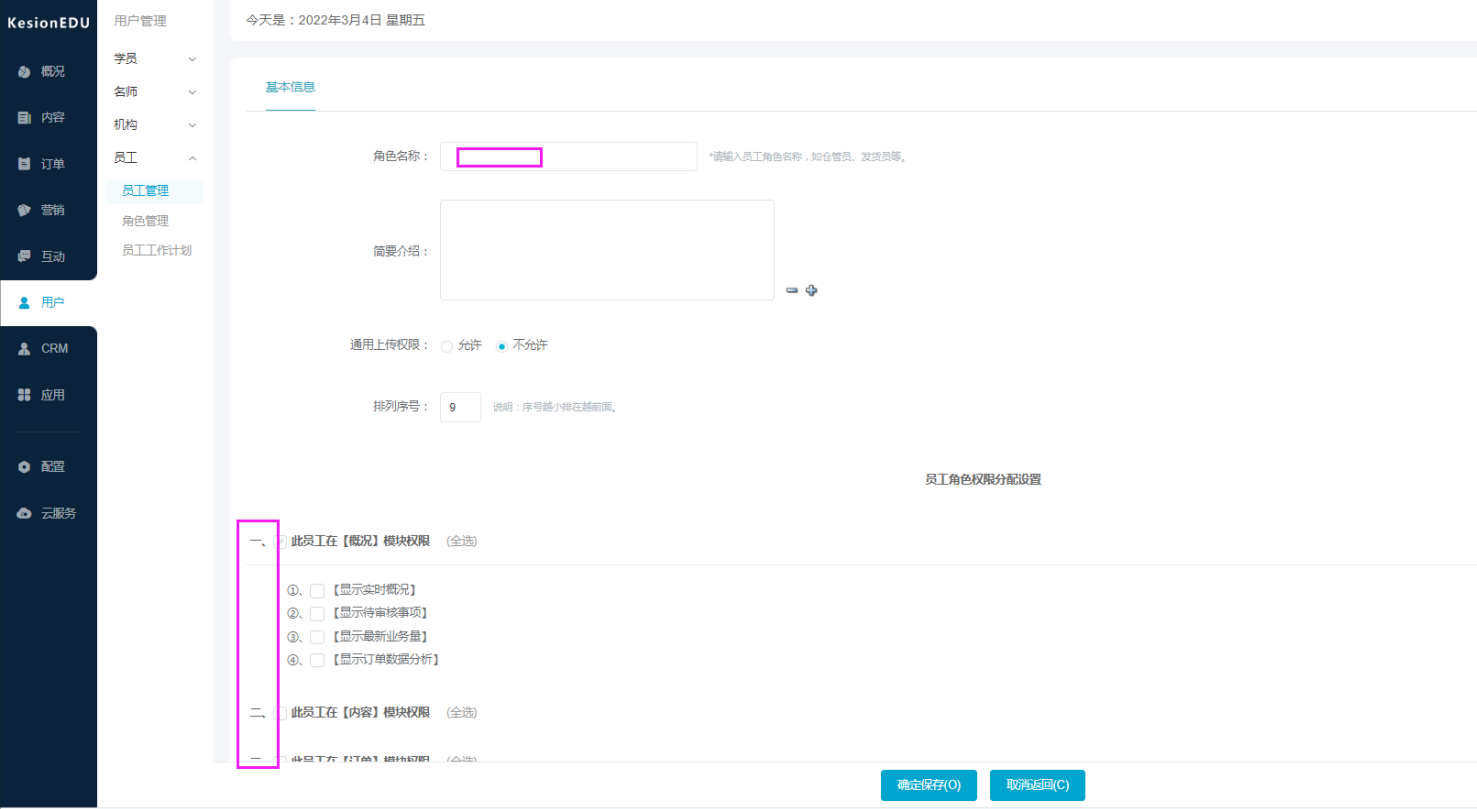The height and width of the screenshot is (809, 1477).
Task: Open the 互动 interaction sidebar icon
Action: [24, 256]
